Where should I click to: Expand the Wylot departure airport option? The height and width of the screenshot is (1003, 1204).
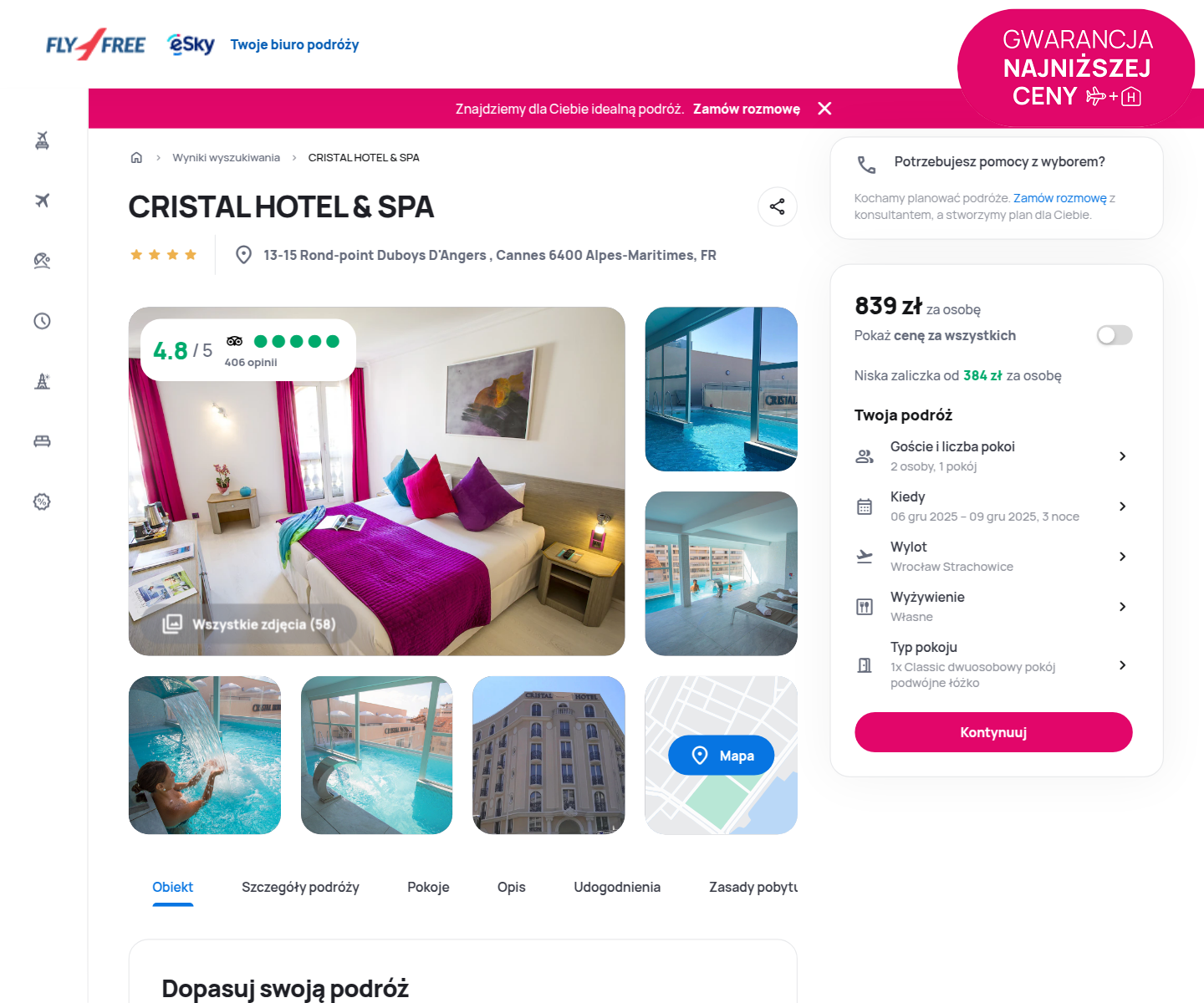click(x=992, y=557)
